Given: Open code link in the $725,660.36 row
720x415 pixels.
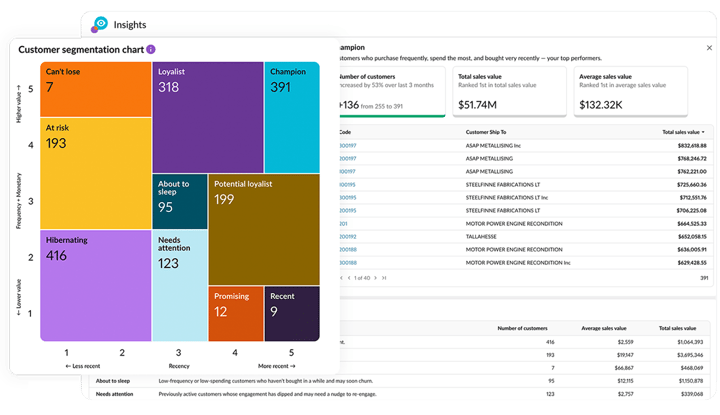Looking at the screenshot, I should [348, 185].
